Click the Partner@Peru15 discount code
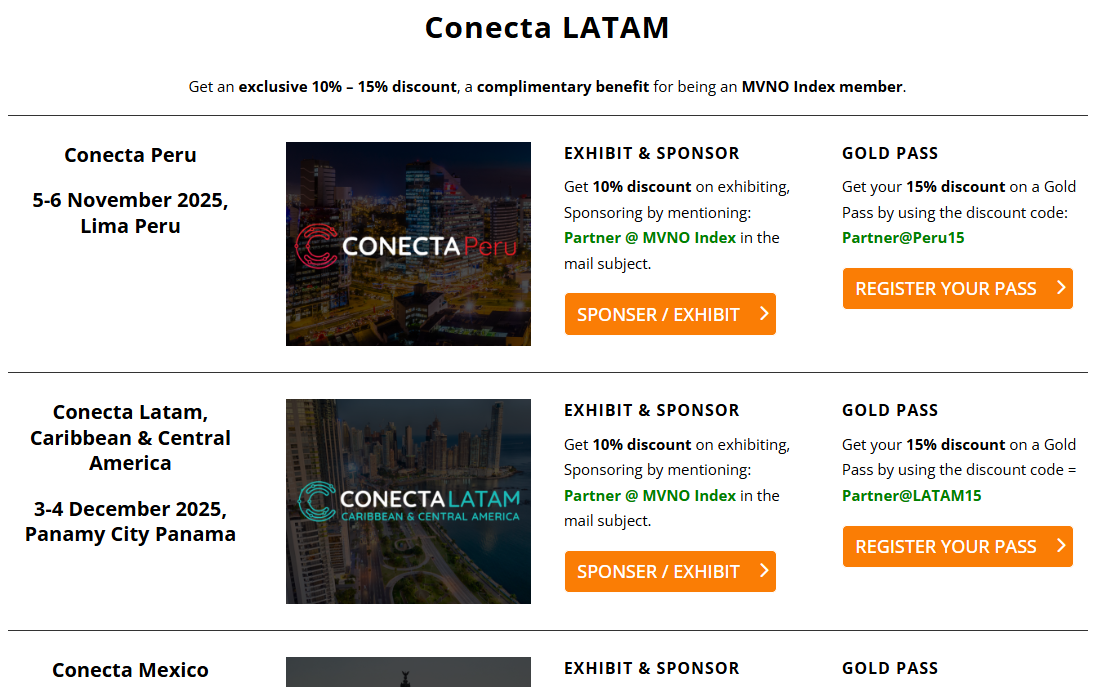Viewport: 1108px width, 687px height. tap(903, 238)
